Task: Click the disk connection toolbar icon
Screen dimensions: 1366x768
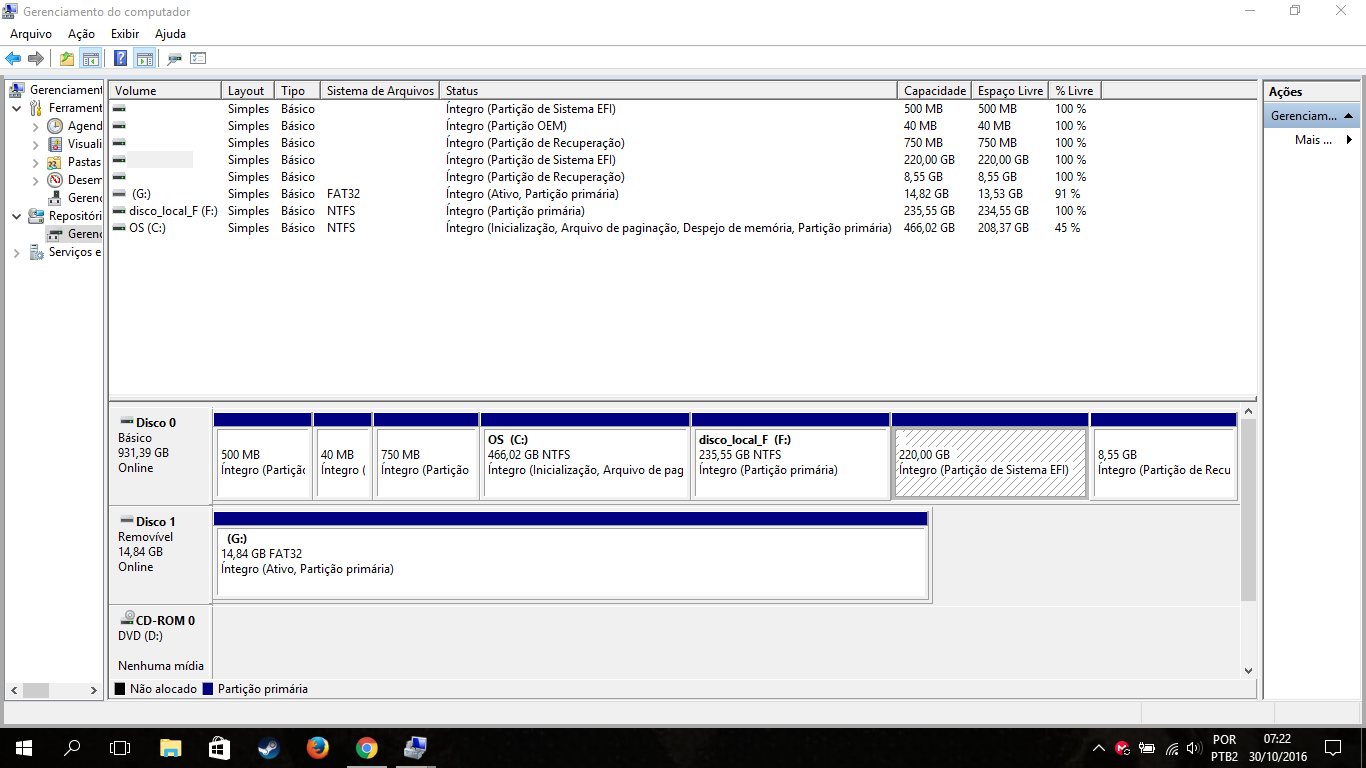Action: [x=174, y=58]
